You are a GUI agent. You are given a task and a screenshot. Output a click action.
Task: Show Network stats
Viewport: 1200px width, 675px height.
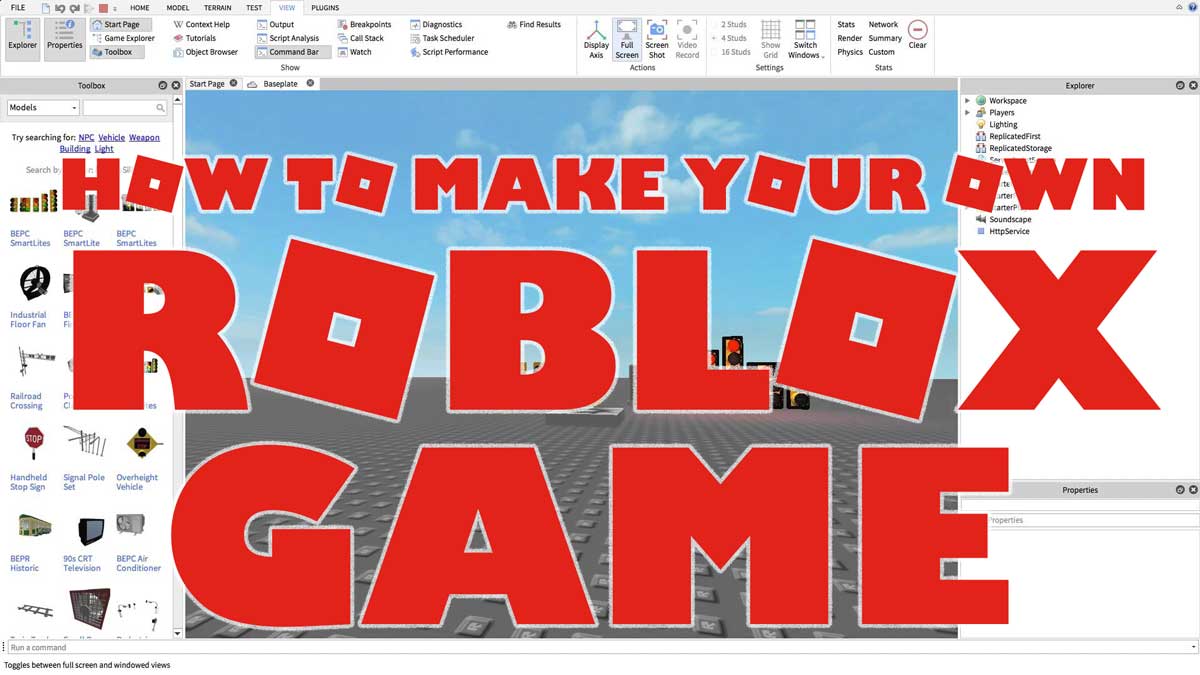[883, 24]
